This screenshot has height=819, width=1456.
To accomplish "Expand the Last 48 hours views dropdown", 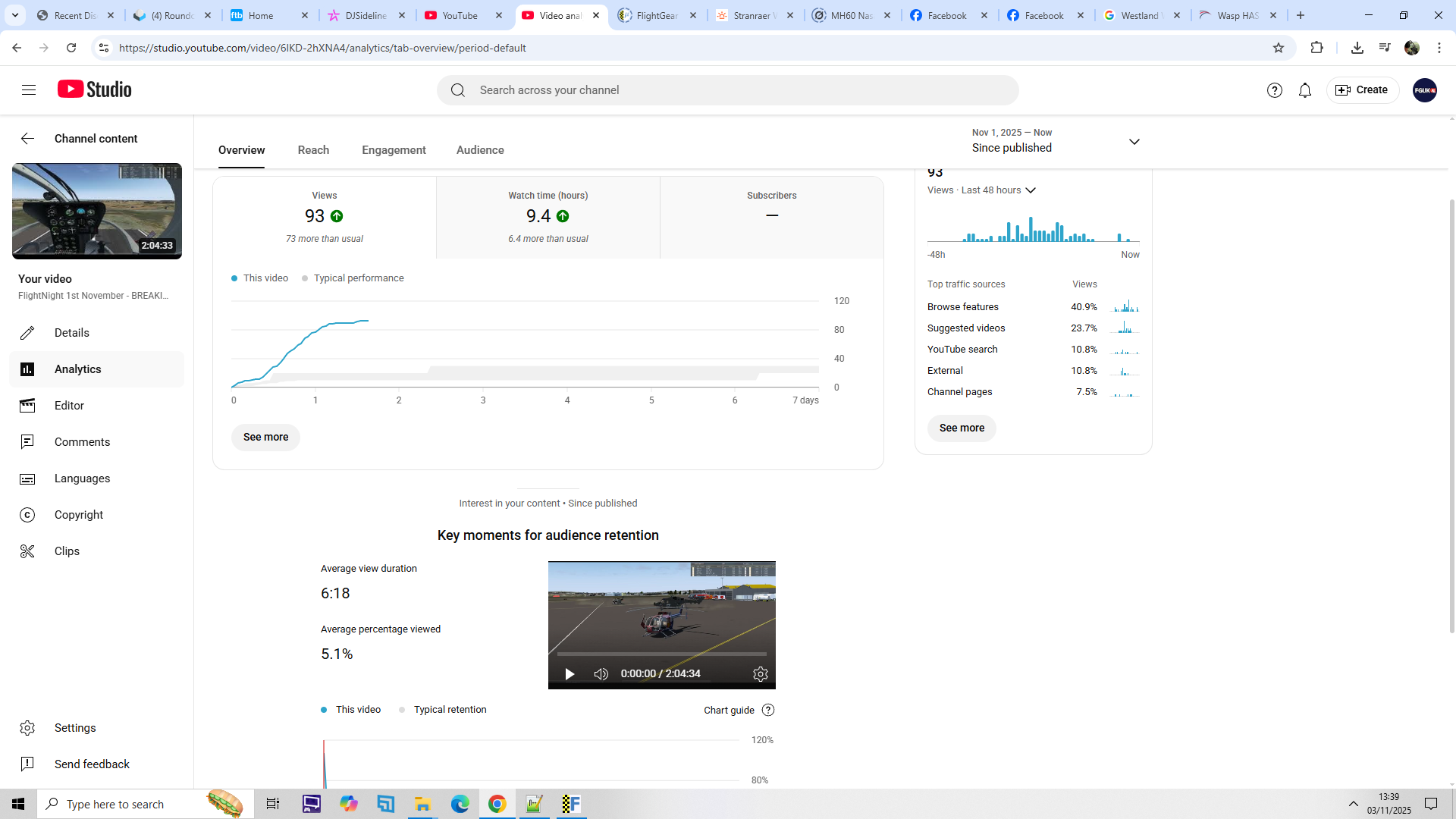I will [x=1030, y=190].
